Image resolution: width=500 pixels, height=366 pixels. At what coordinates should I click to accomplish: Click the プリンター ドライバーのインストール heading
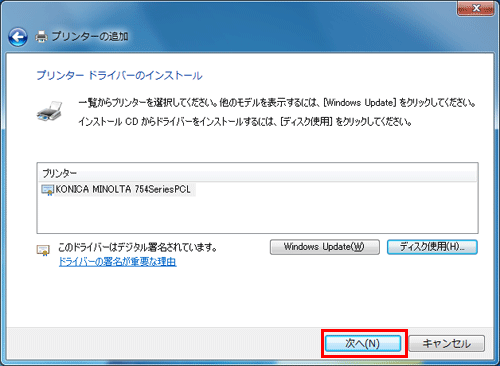[x=119, y=76]
